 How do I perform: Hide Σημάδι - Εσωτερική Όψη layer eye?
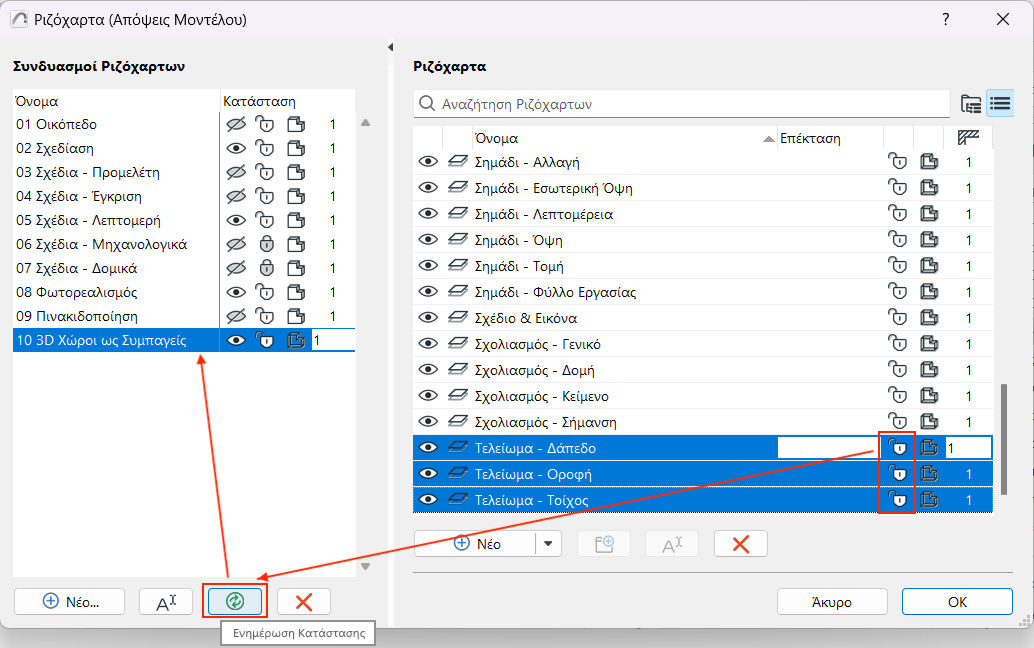click(428, 188)
